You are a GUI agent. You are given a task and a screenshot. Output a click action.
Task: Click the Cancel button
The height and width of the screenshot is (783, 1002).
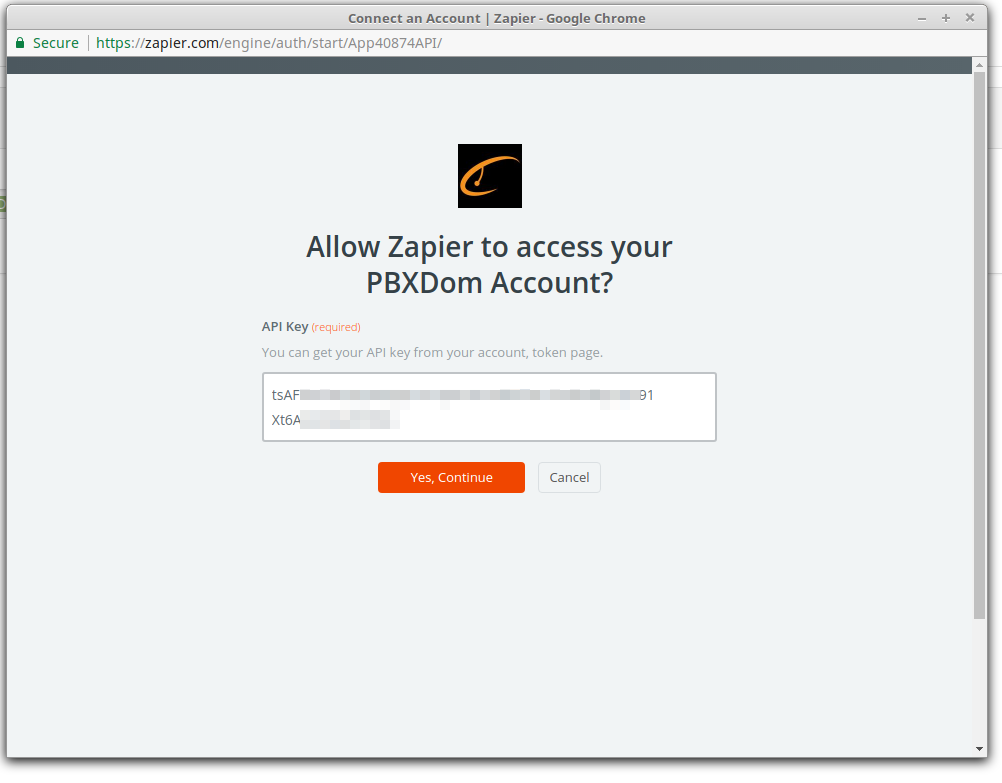point(568,477)
